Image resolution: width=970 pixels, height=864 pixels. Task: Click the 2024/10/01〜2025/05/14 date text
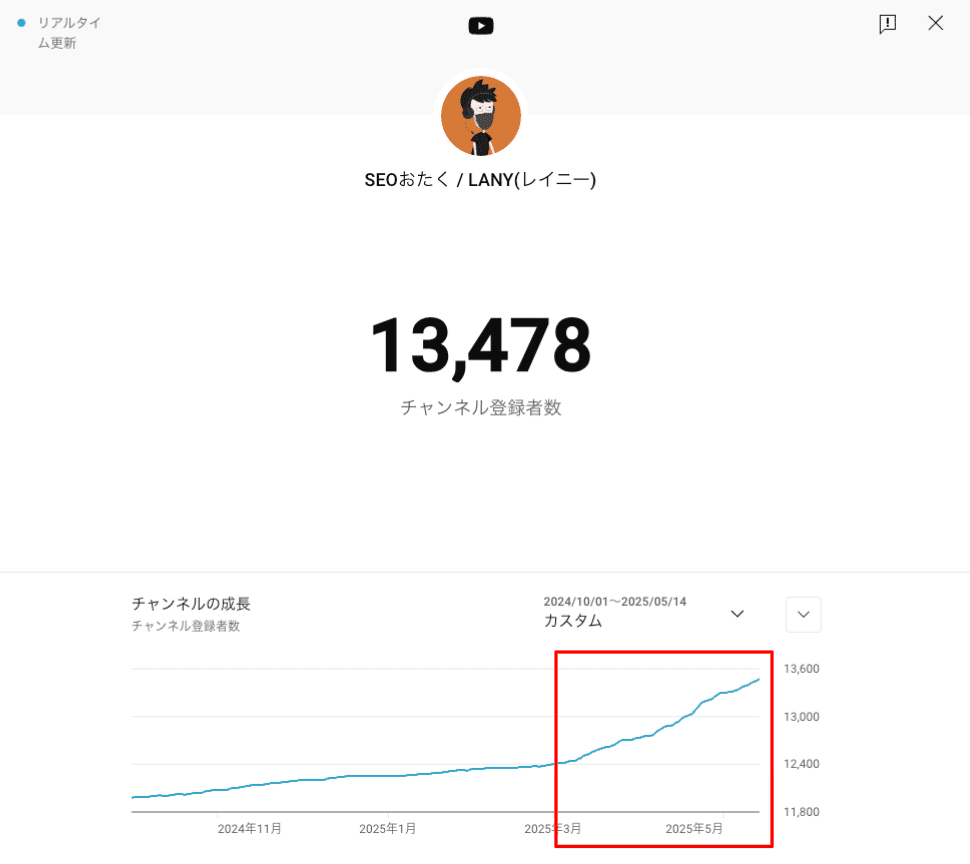[x=615, y=602]
